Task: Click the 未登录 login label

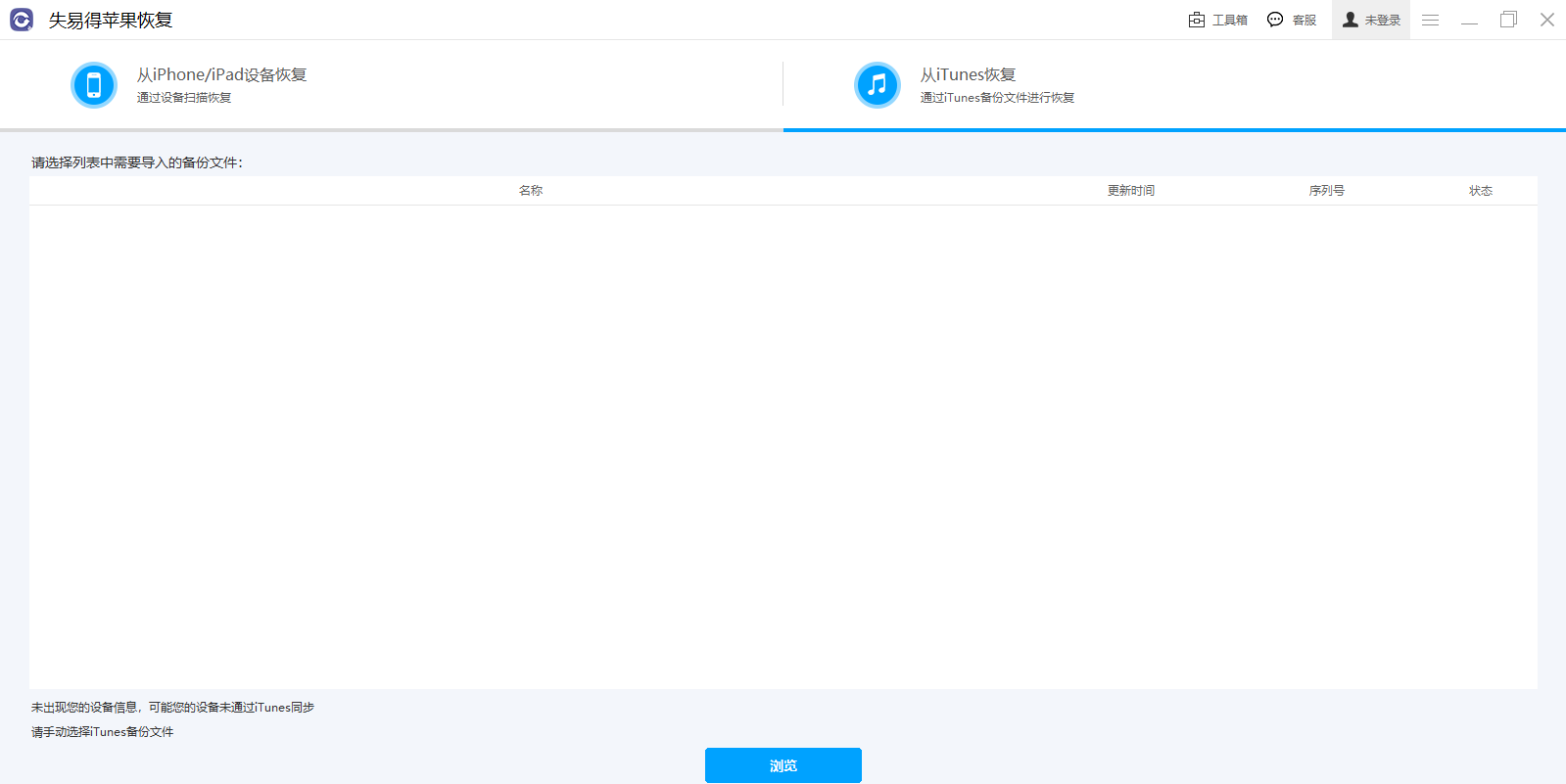Action: [x=1382, y=21]
